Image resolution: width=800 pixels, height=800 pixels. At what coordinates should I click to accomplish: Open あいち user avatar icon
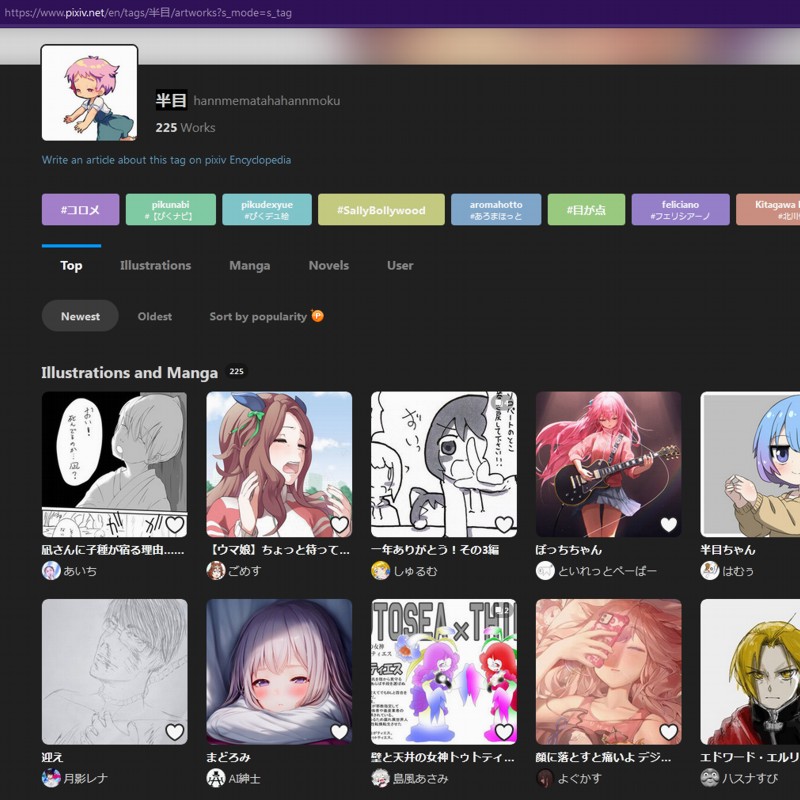tap(51, 570)
